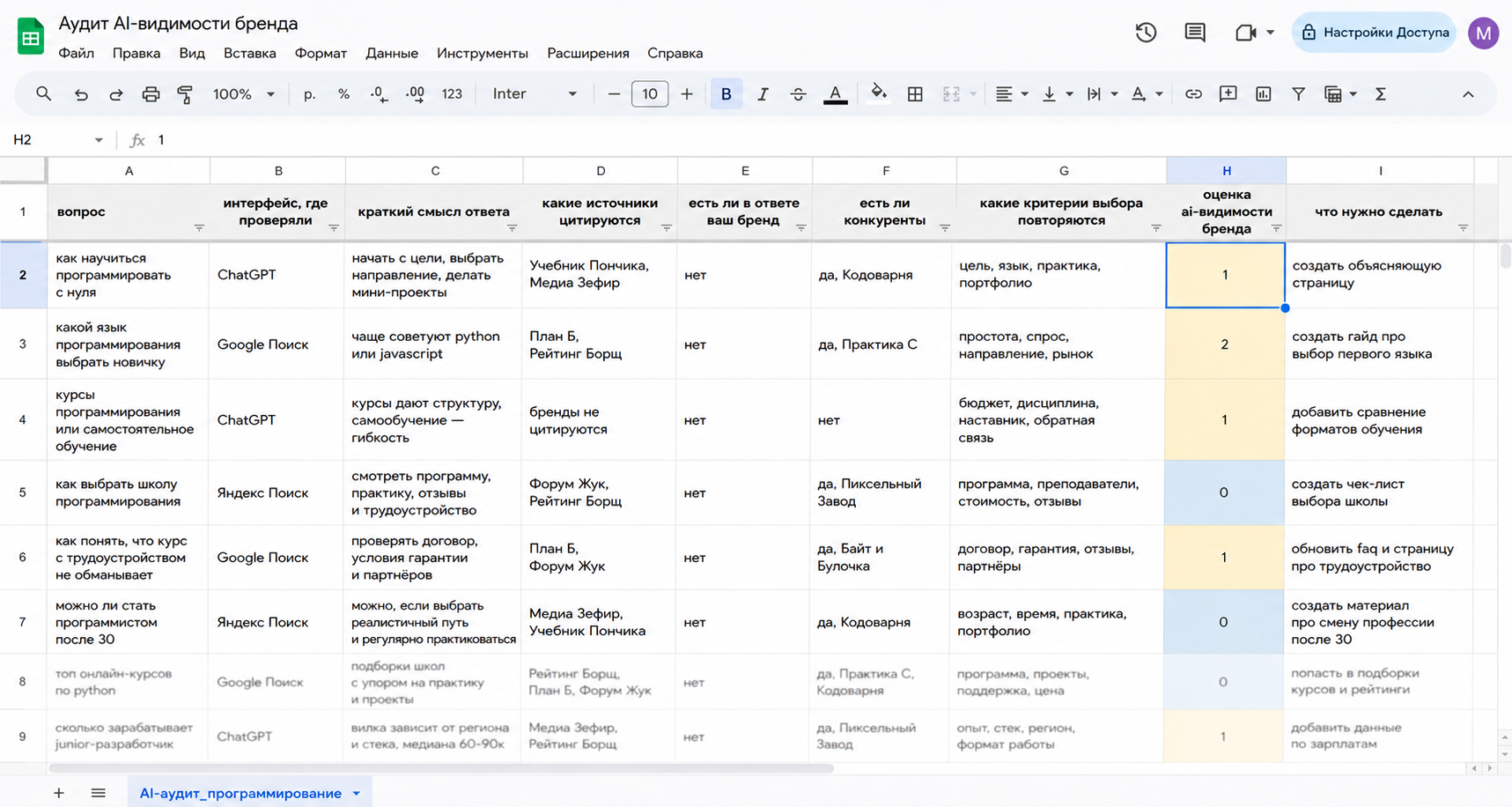Click the font size input field

click(650, 94)
